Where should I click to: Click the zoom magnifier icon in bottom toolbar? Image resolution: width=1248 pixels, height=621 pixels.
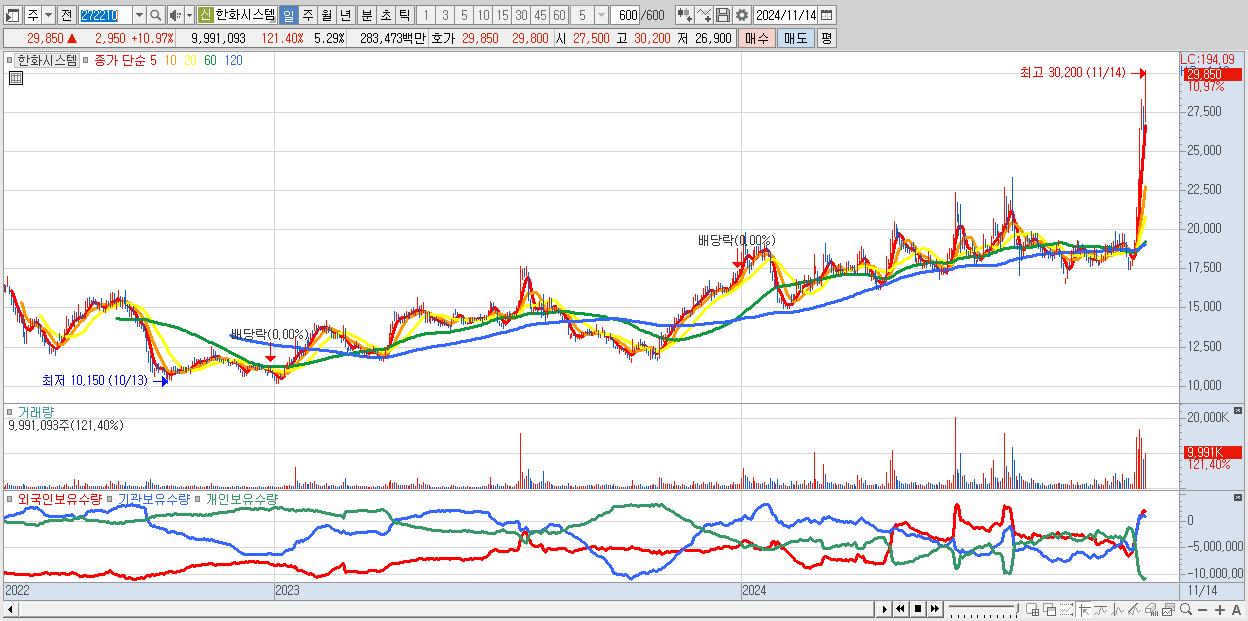(1185, 609)
